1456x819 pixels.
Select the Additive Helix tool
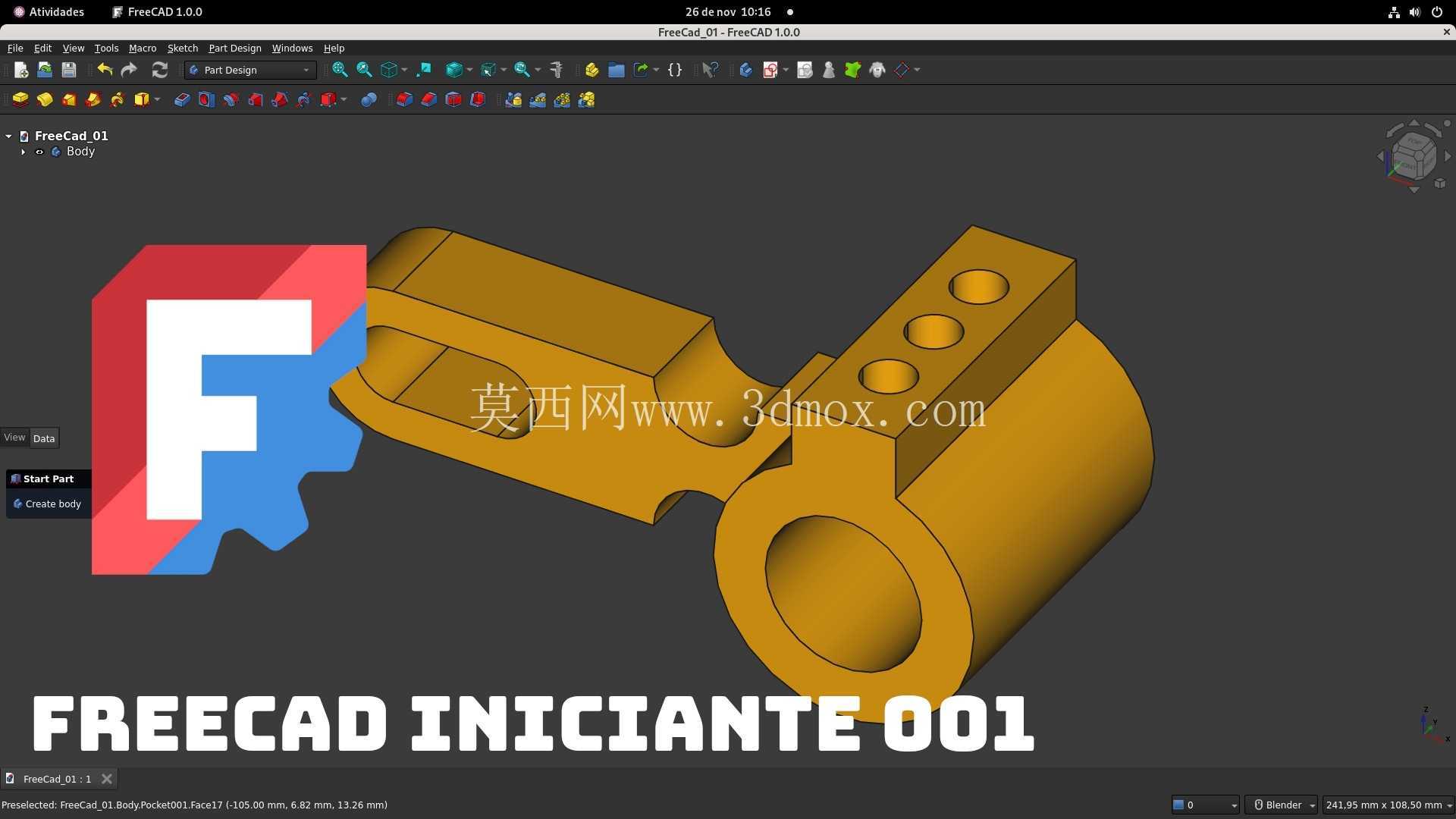(118, 99)
